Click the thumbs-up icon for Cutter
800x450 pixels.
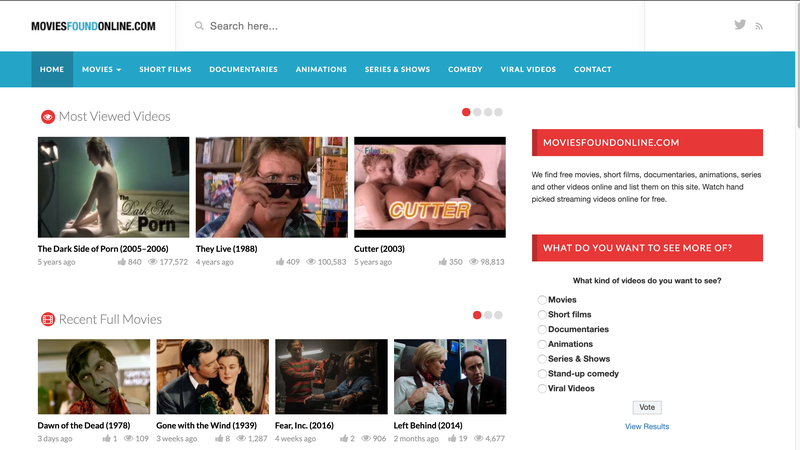pyautogui.click(x=442, y=262)
